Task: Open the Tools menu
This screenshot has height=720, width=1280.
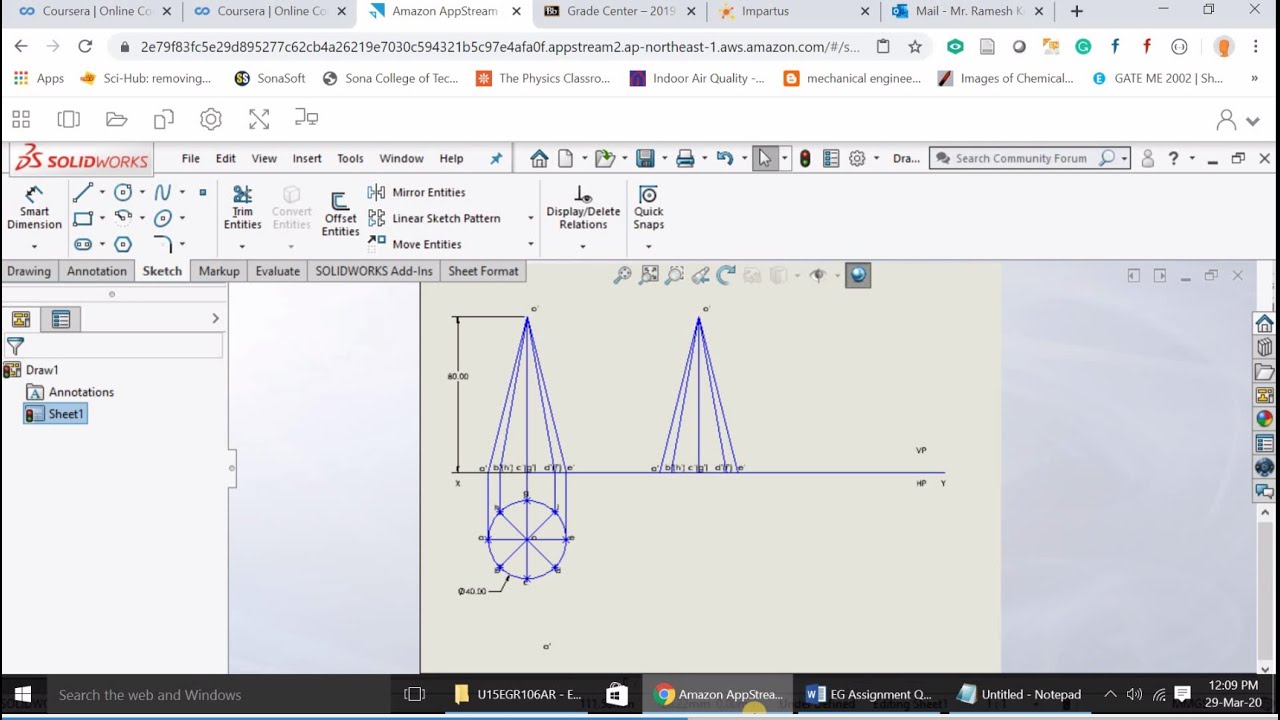Action: pos(350,158)
